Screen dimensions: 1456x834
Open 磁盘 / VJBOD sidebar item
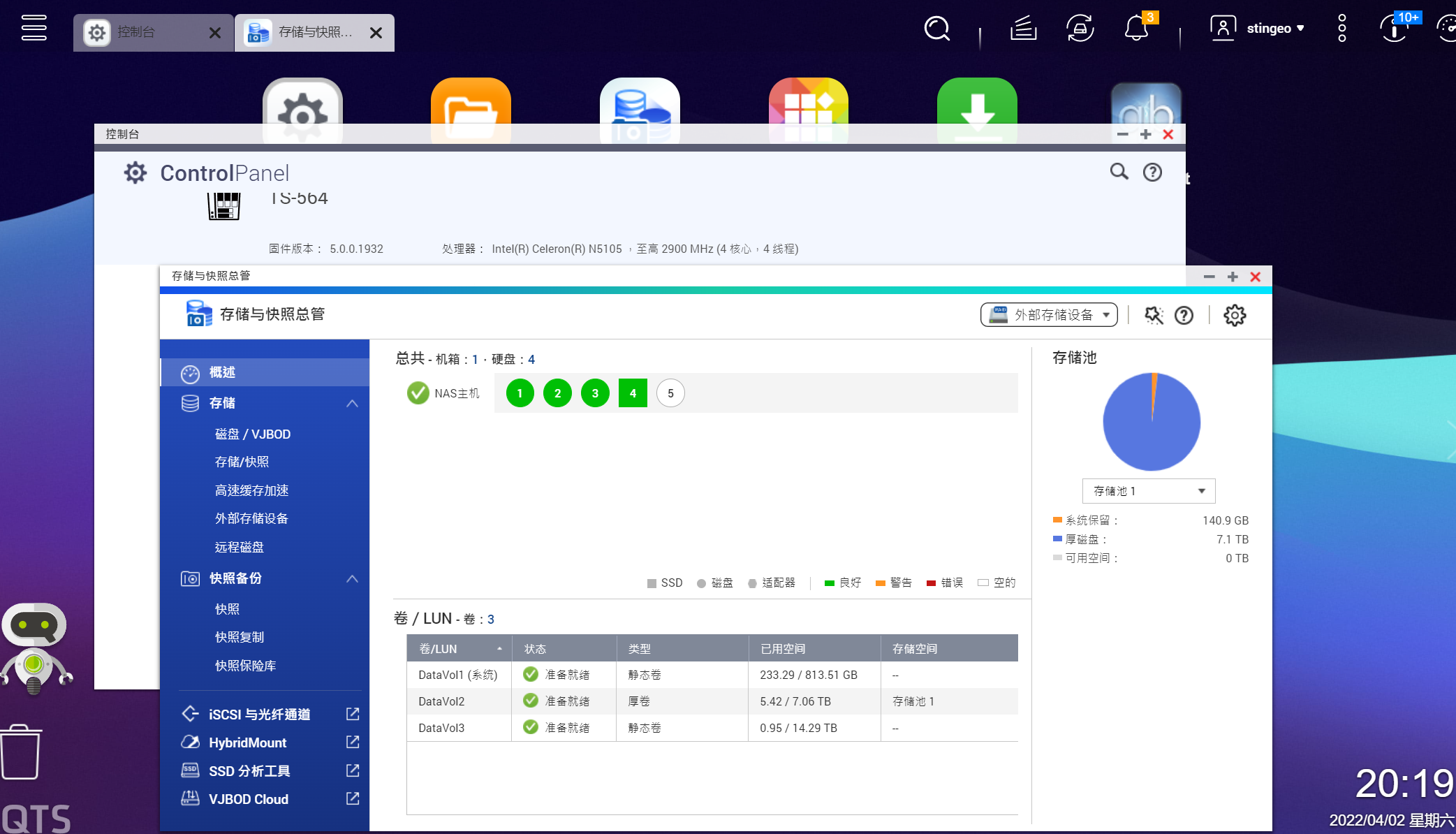click(x=253, y=434)
